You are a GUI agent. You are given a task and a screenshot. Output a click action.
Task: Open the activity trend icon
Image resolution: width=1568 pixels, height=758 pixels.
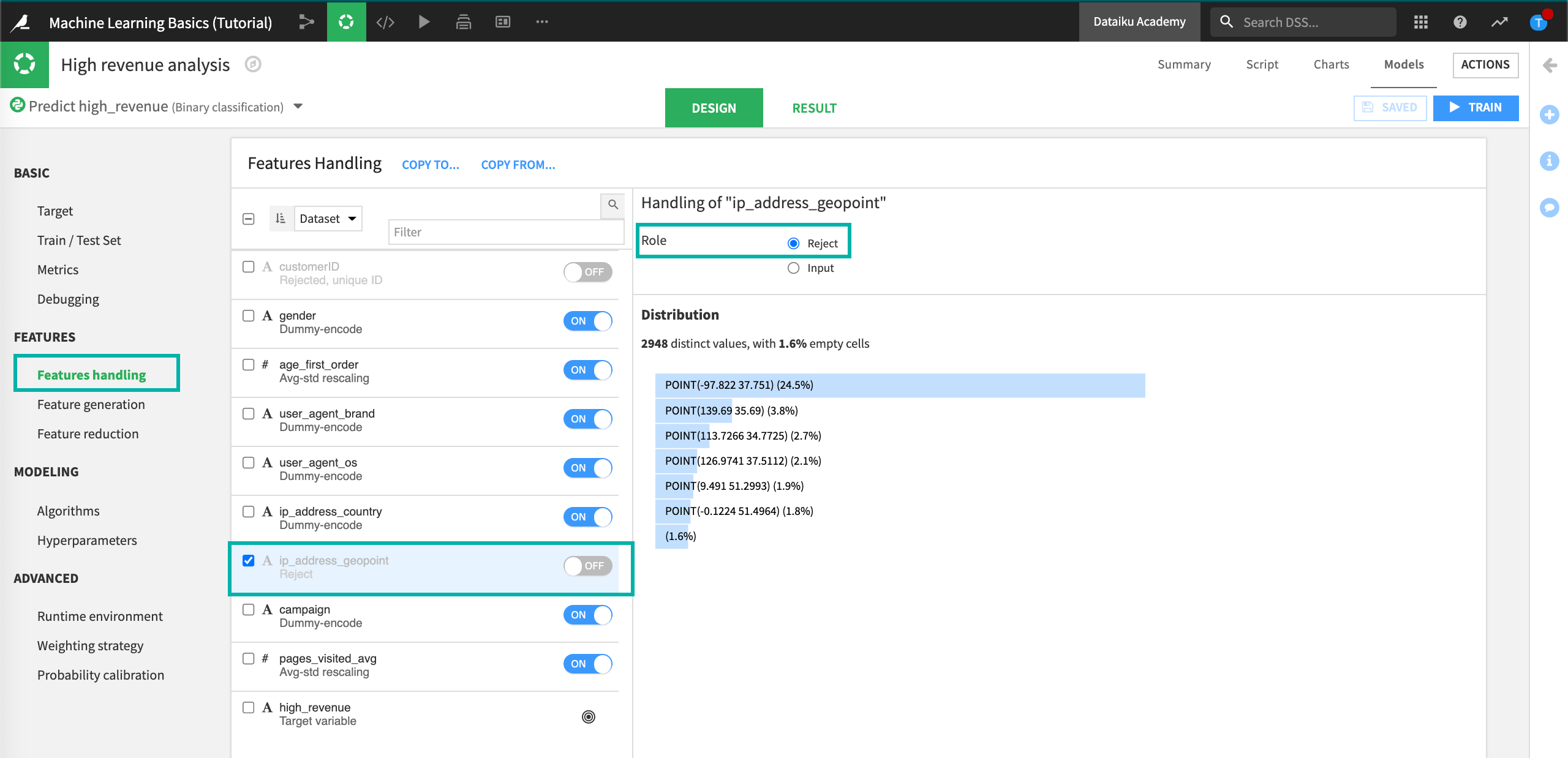coord(1499,22)
